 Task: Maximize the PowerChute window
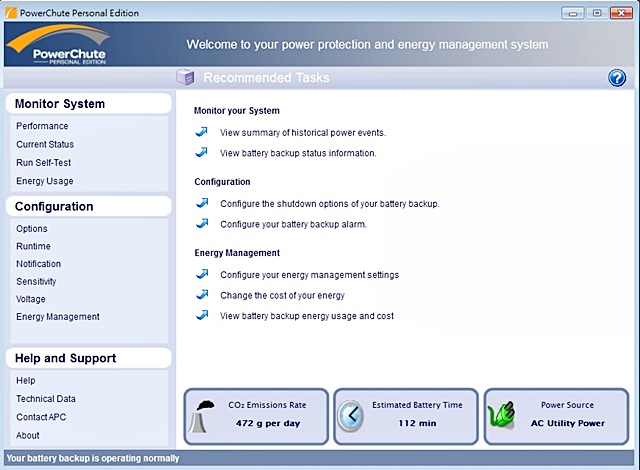pyautogui.click(x=597, y=13)
